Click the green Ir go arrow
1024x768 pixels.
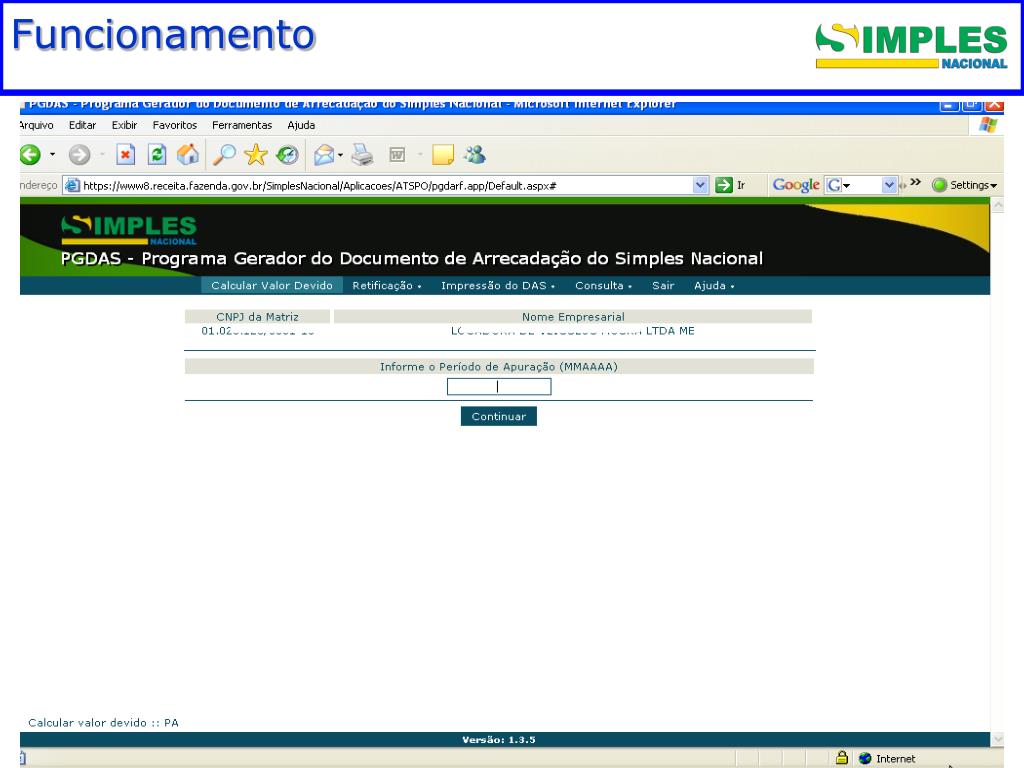tap(724, 185)
